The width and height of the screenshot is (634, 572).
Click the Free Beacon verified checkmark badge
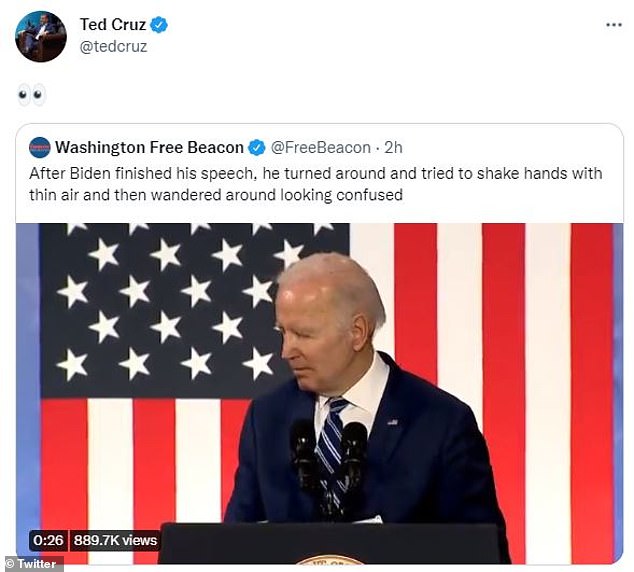point(256,148)
